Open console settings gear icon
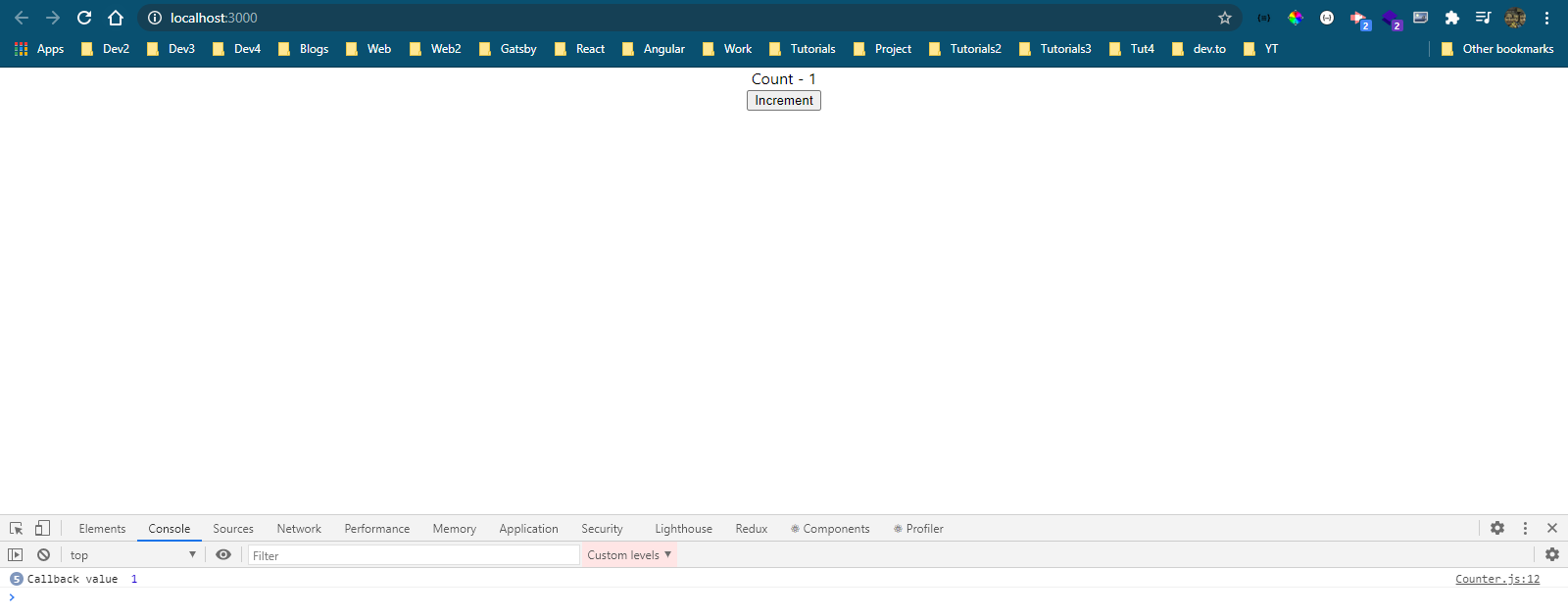The width and height of the screenshot is (1568, 616). point(1552,554)
